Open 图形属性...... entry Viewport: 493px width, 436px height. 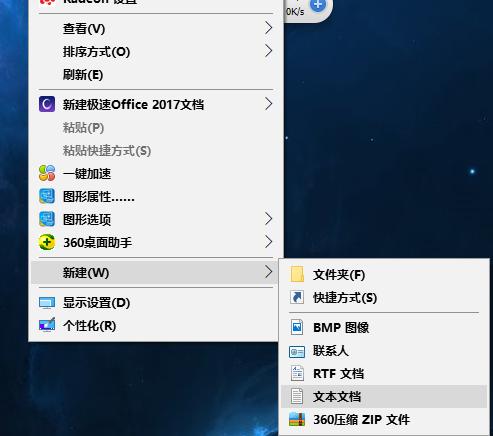pos(155,196)
